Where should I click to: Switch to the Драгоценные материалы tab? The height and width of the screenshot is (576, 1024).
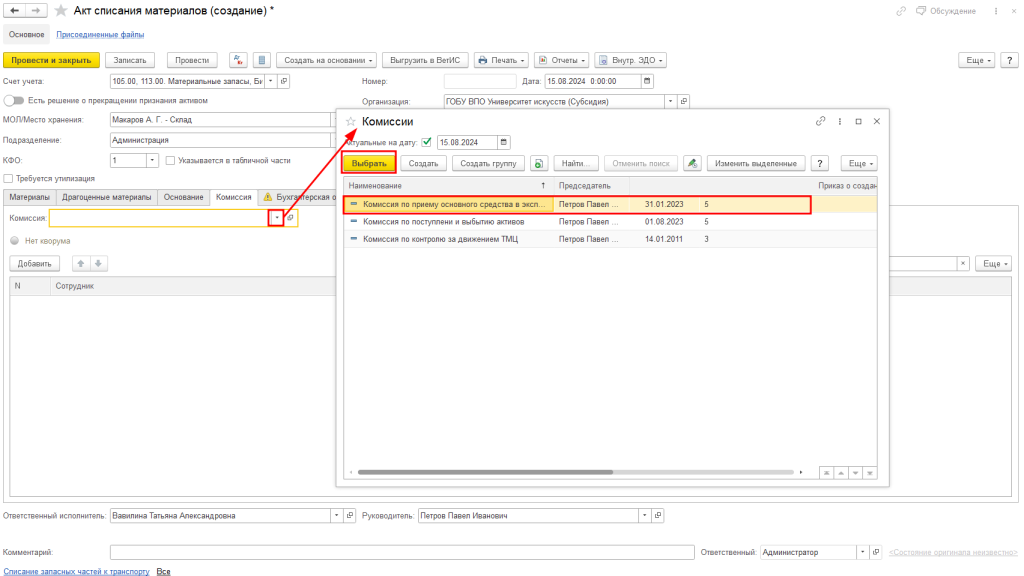tap(106, 197)
